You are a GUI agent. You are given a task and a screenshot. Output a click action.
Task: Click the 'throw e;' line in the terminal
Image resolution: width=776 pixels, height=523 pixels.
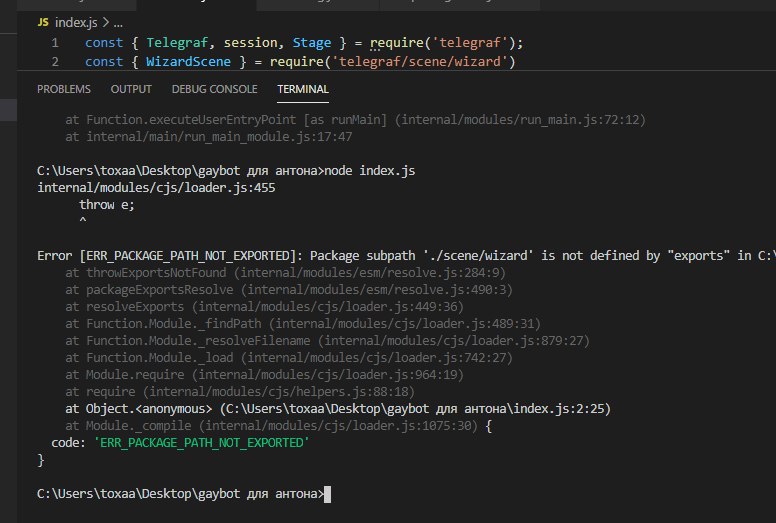click(107, 205)
